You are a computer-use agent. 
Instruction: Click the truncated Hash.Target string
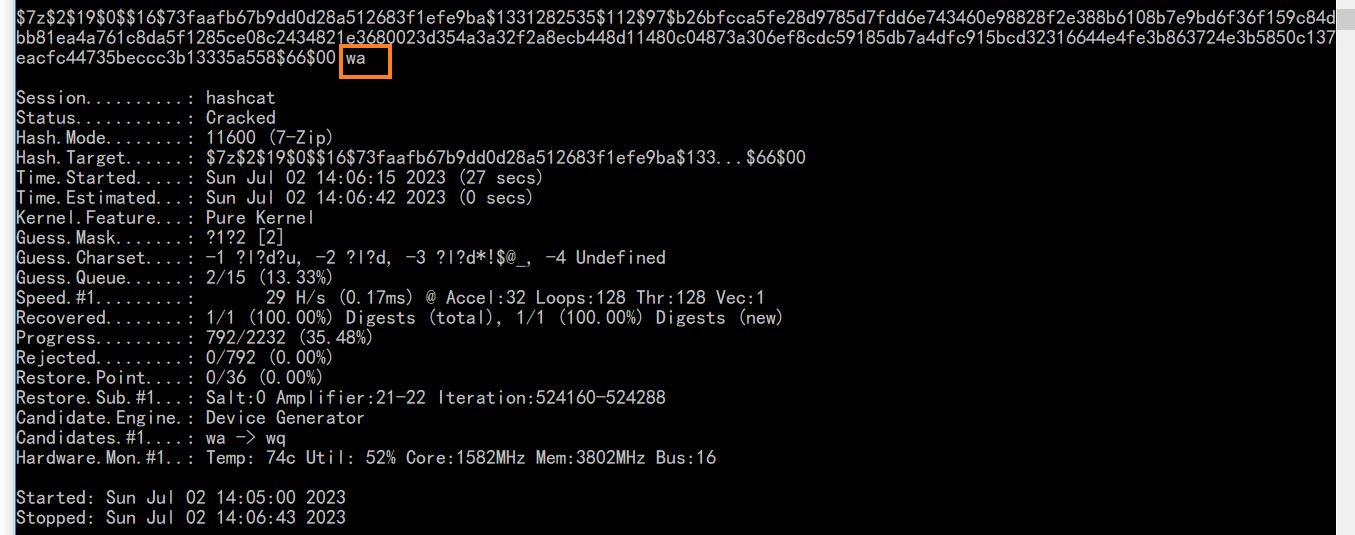click(505, 158)
